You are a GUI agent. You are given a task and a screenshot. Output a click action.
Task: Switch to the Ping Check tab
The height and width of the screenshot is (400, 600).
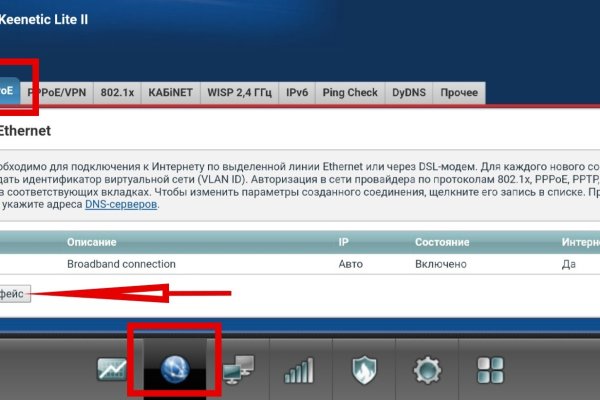(x=350, y=93)
